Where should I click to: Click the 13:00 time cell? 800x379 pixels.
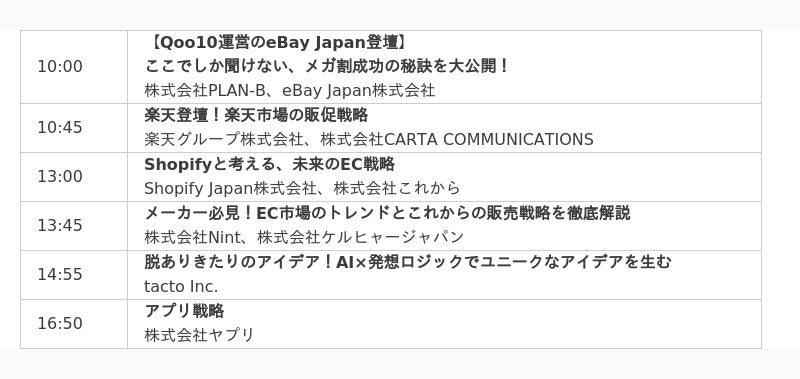(60, 177)
